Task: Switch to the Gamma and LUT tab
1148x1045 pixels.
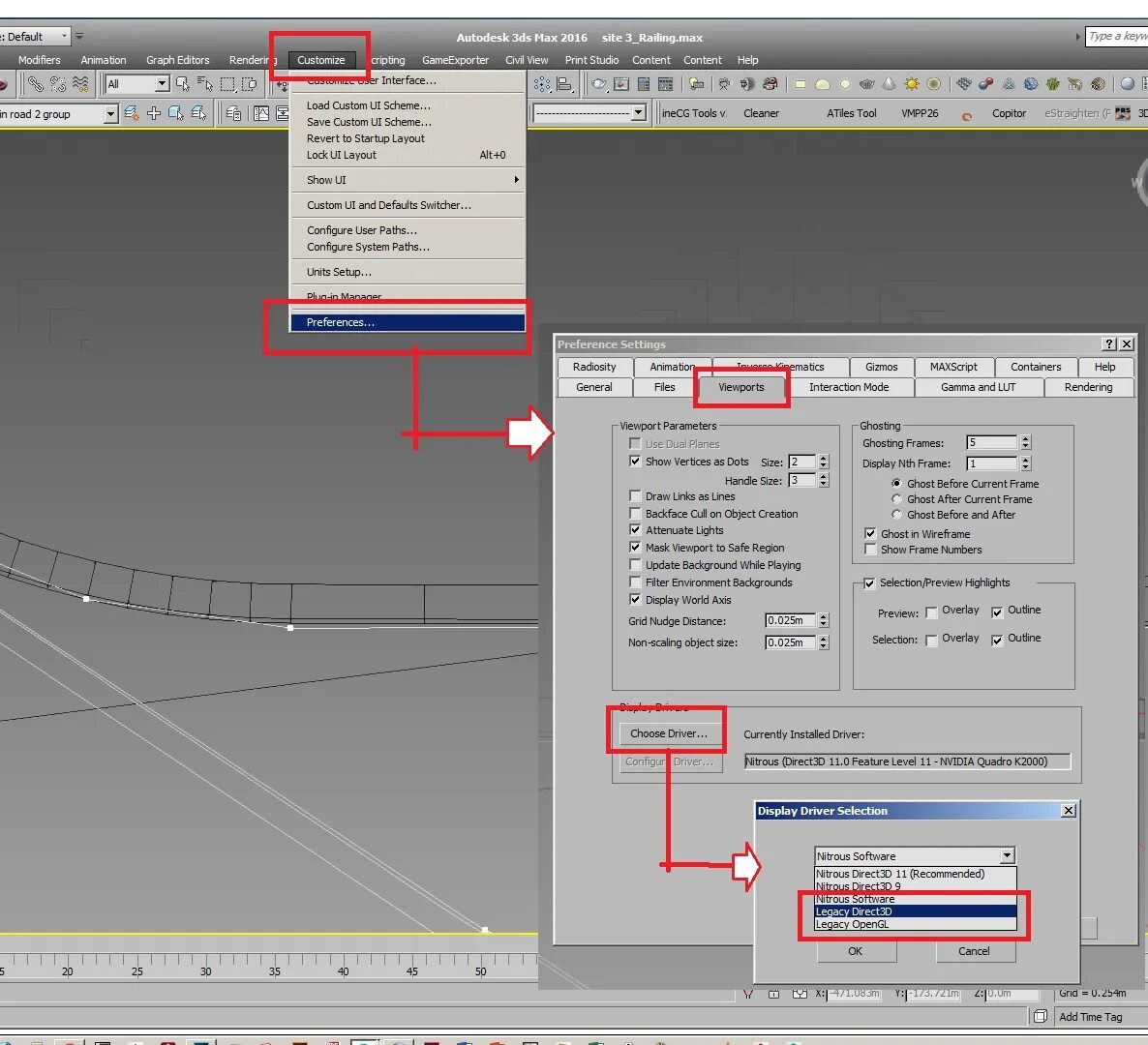Action: (x=979, y=387)
